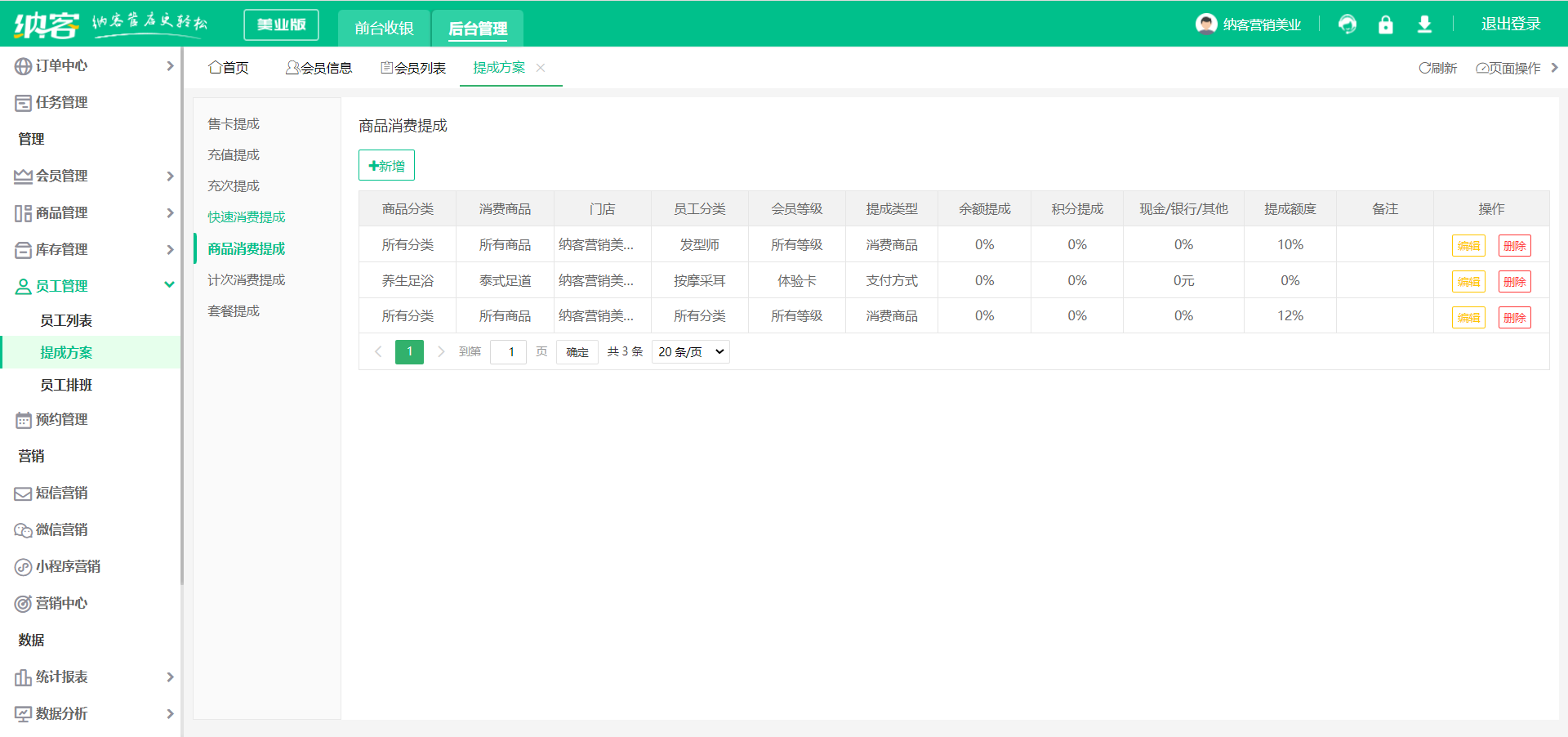
Task: Switch to 后台管理 tab
Action: (x=478, y=28)
